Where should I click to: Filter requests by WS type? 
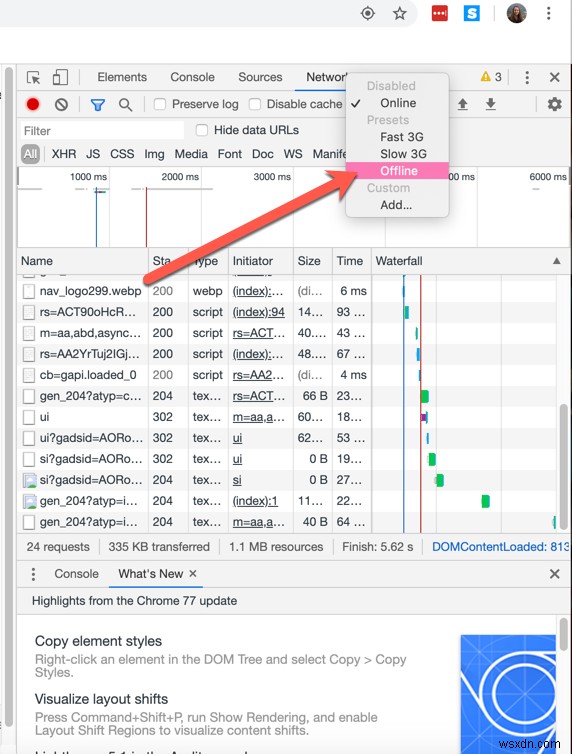coord(293,154)
